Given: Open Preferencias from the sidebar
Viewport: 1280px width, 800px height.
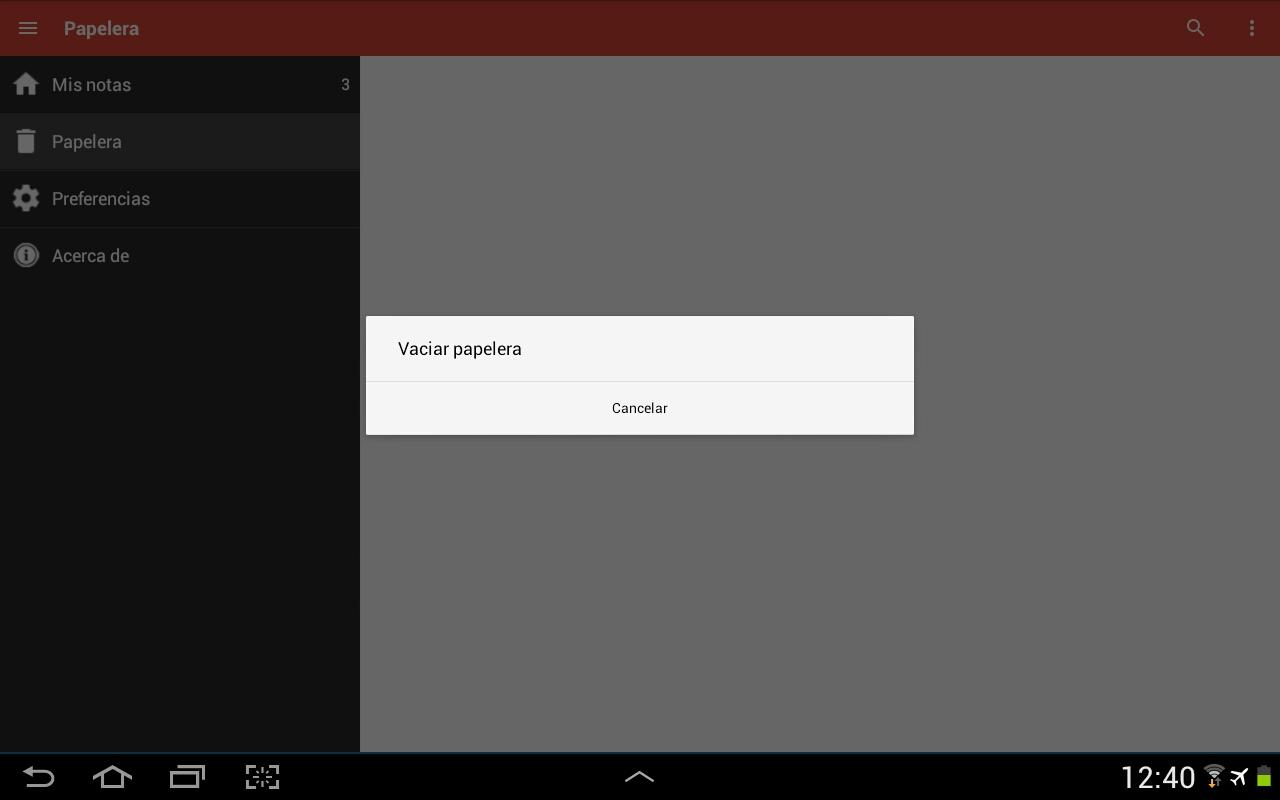Looking at the screenshot, I should tap(180, 198).
